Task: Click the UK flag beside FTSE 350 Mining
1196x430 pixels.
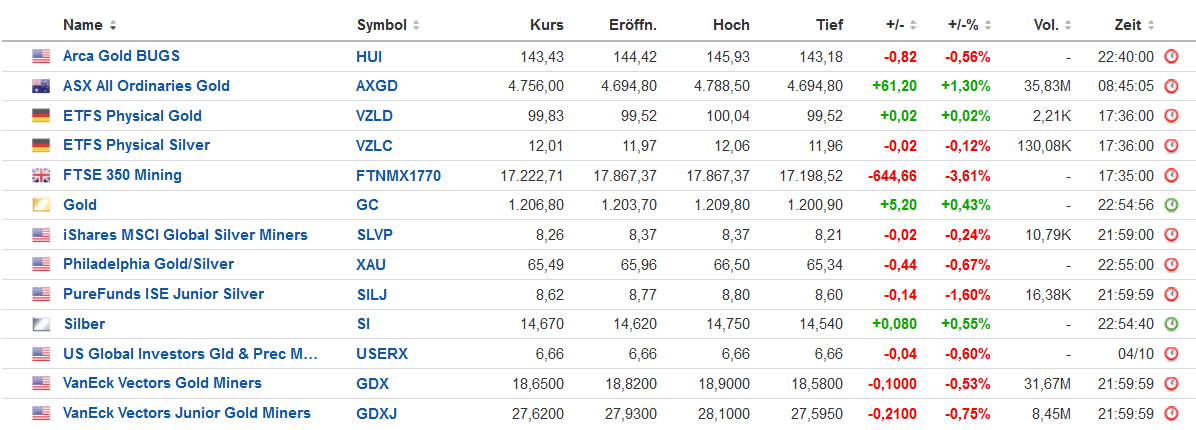Action: 40,175
